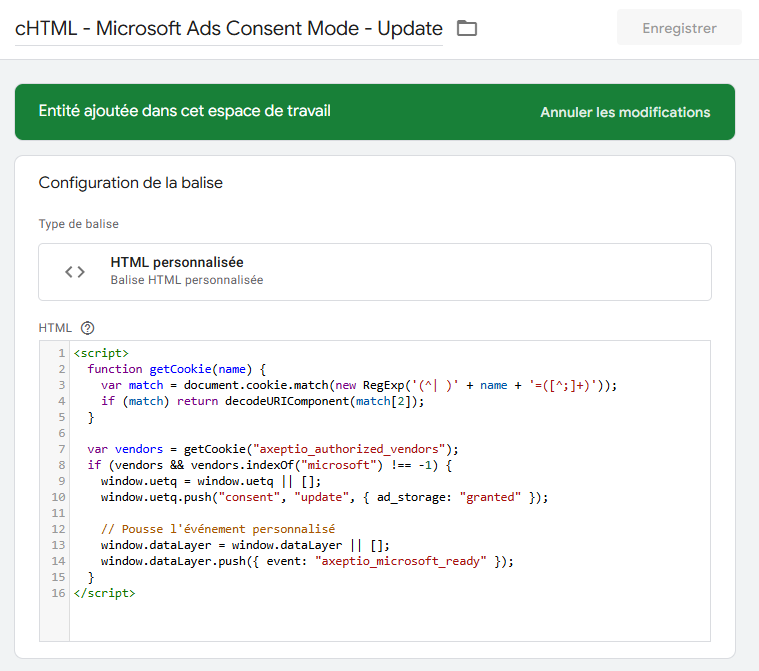Click the HTML help question mark icon

[88, 328]
